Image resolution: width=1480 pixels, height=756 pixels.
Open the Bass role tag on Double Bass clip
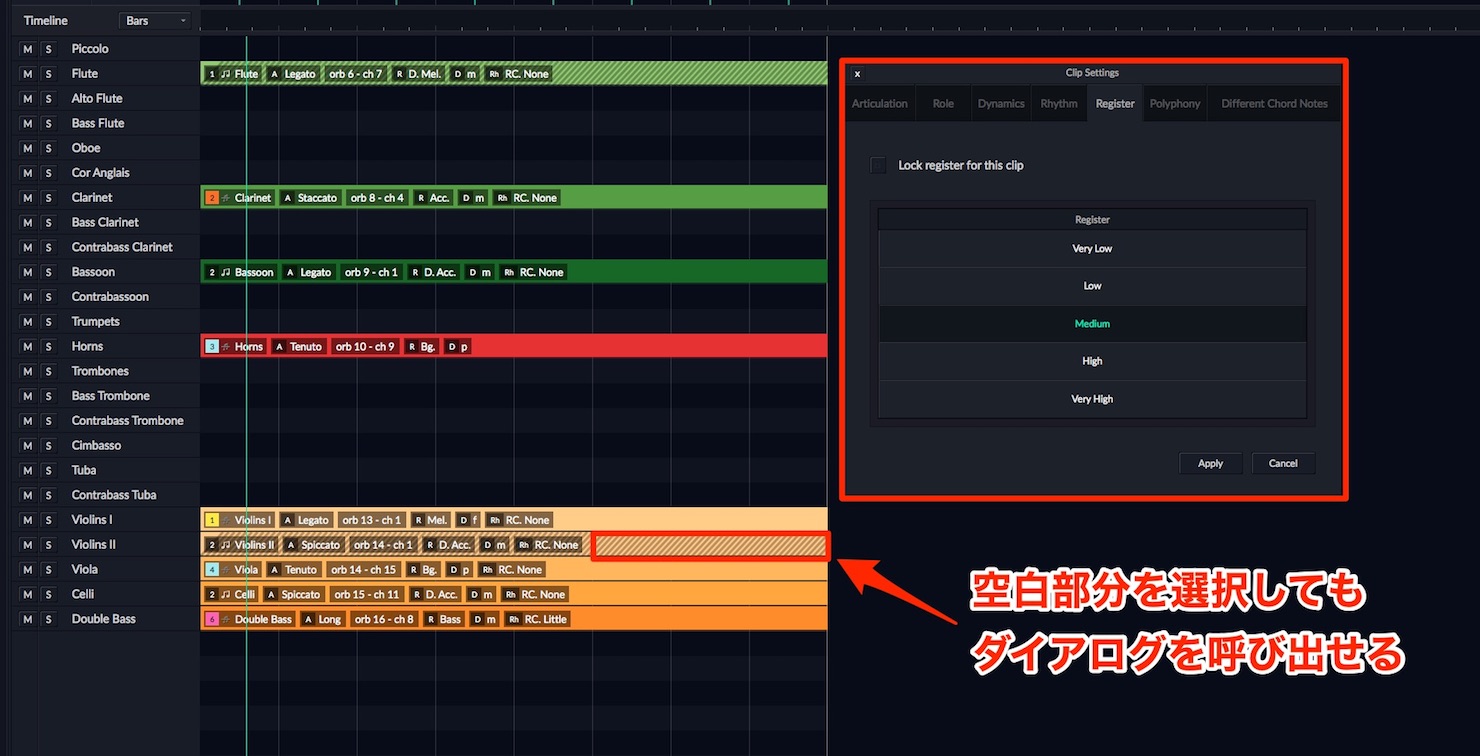(444, 620)
